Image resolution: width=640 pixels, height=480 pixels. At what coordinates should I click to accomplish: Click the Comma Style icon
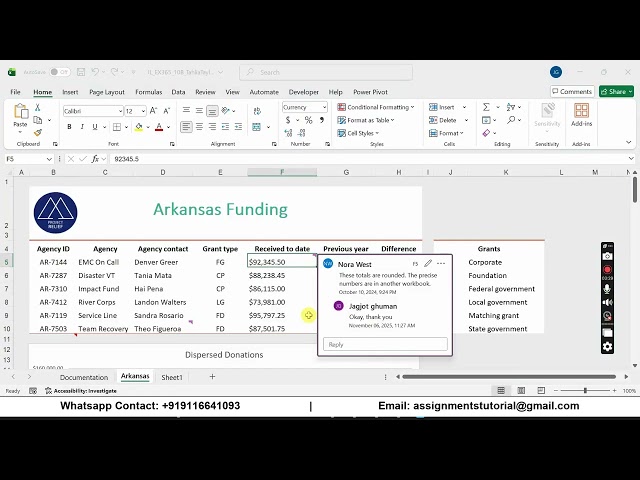point(322,120)
